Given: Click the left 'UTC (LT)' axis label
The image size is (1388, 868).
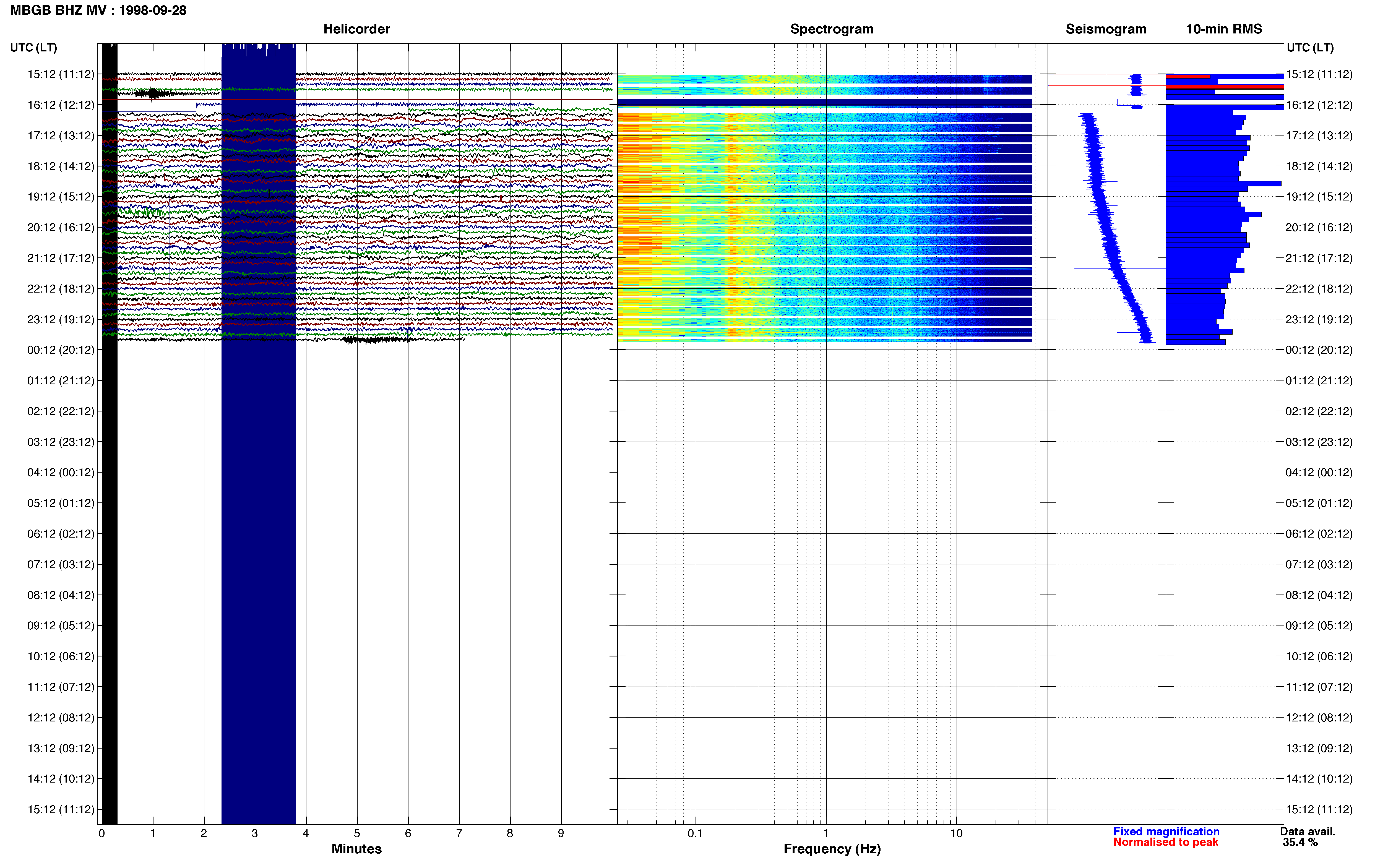Looking at the screenshot, I should [x=33, y=48].
